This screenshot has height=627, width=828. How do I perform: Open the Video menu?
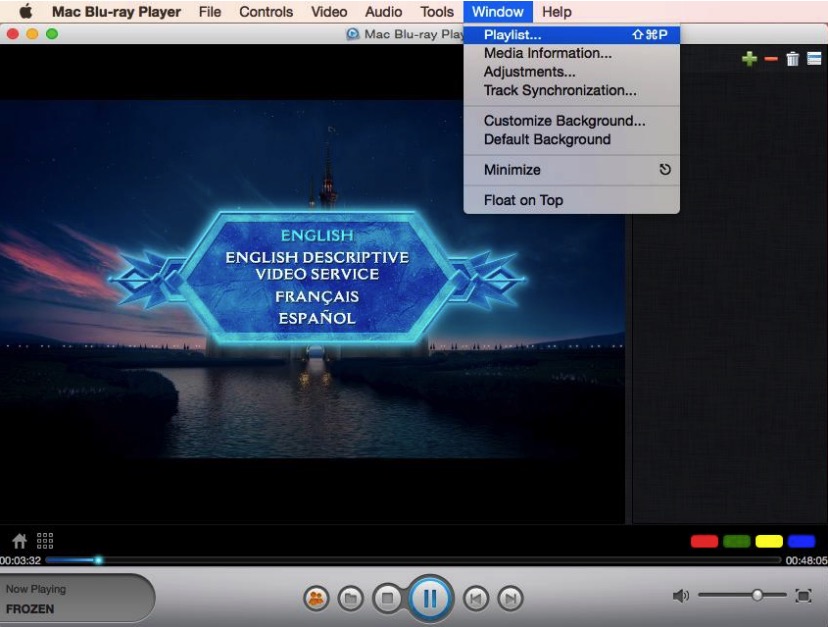pyautogui.click(x=328, y=12)
